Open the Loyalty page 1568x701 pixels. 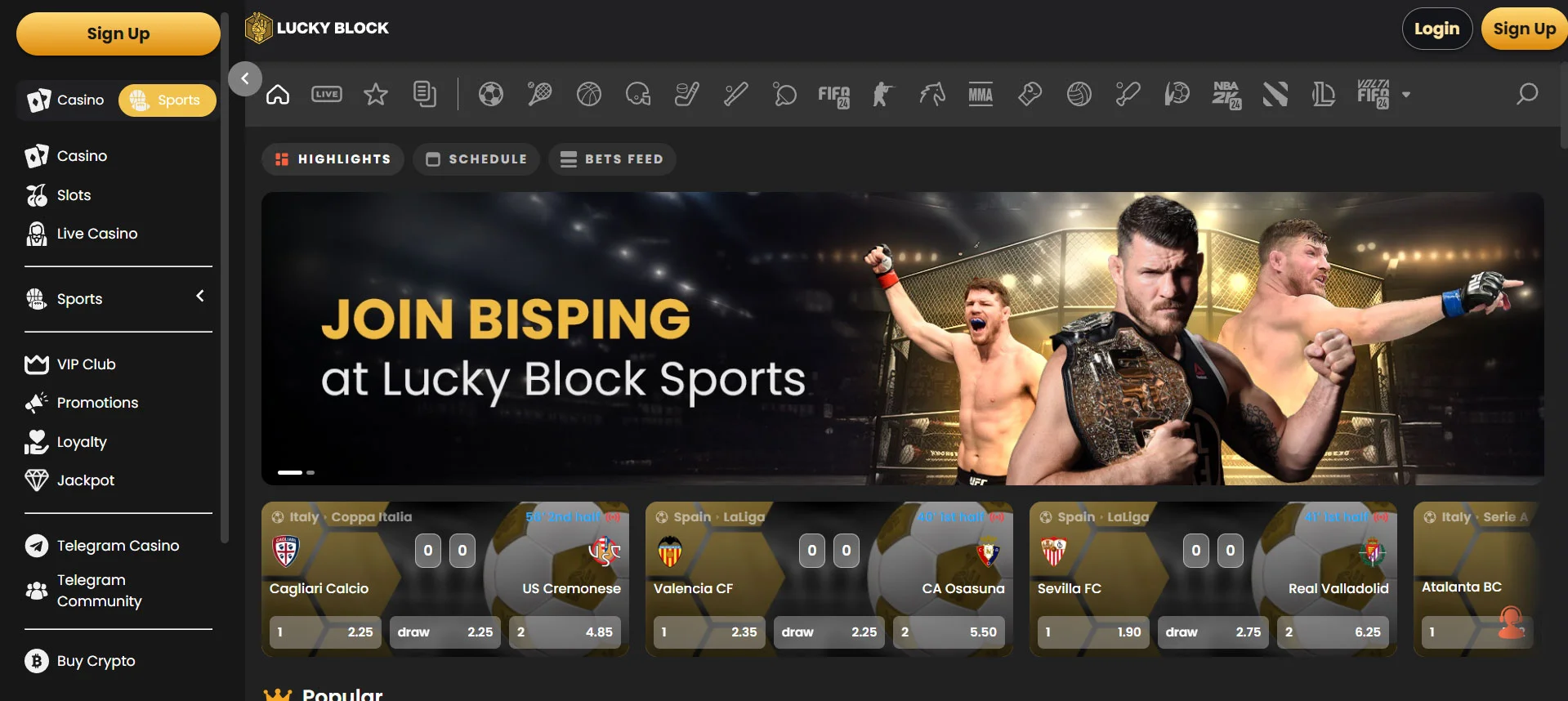click(66, 442)
